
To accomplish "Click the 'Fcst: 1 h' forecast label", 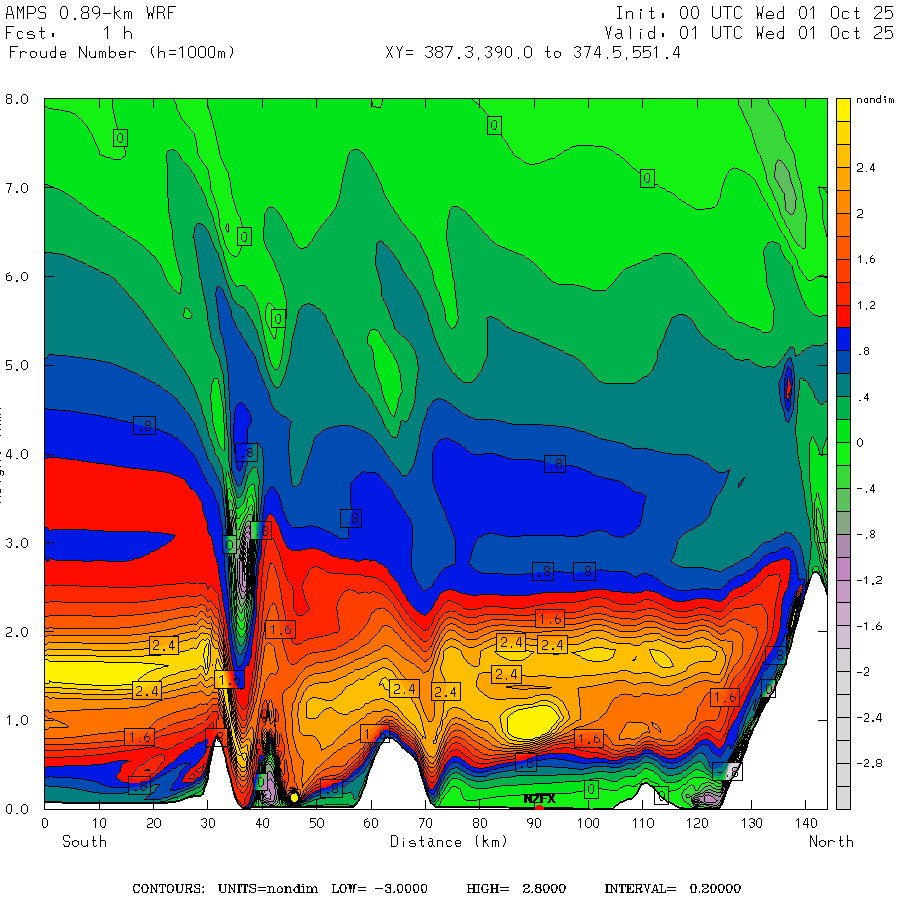I will point(69,33).
